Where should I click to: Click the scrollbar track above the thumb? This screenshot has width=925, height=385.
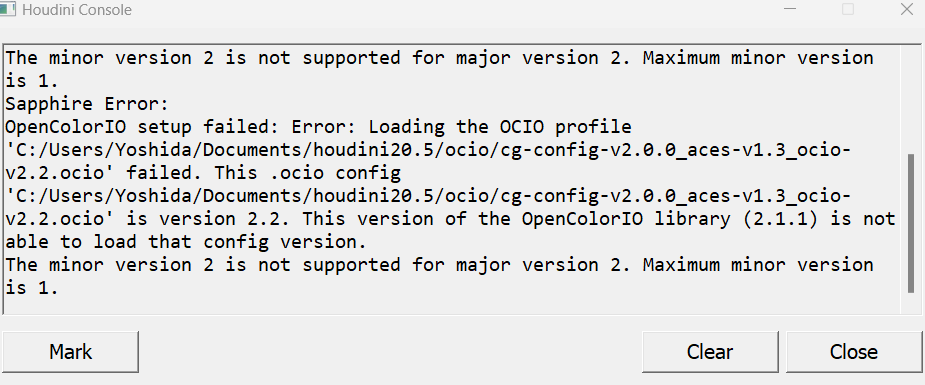911,99
